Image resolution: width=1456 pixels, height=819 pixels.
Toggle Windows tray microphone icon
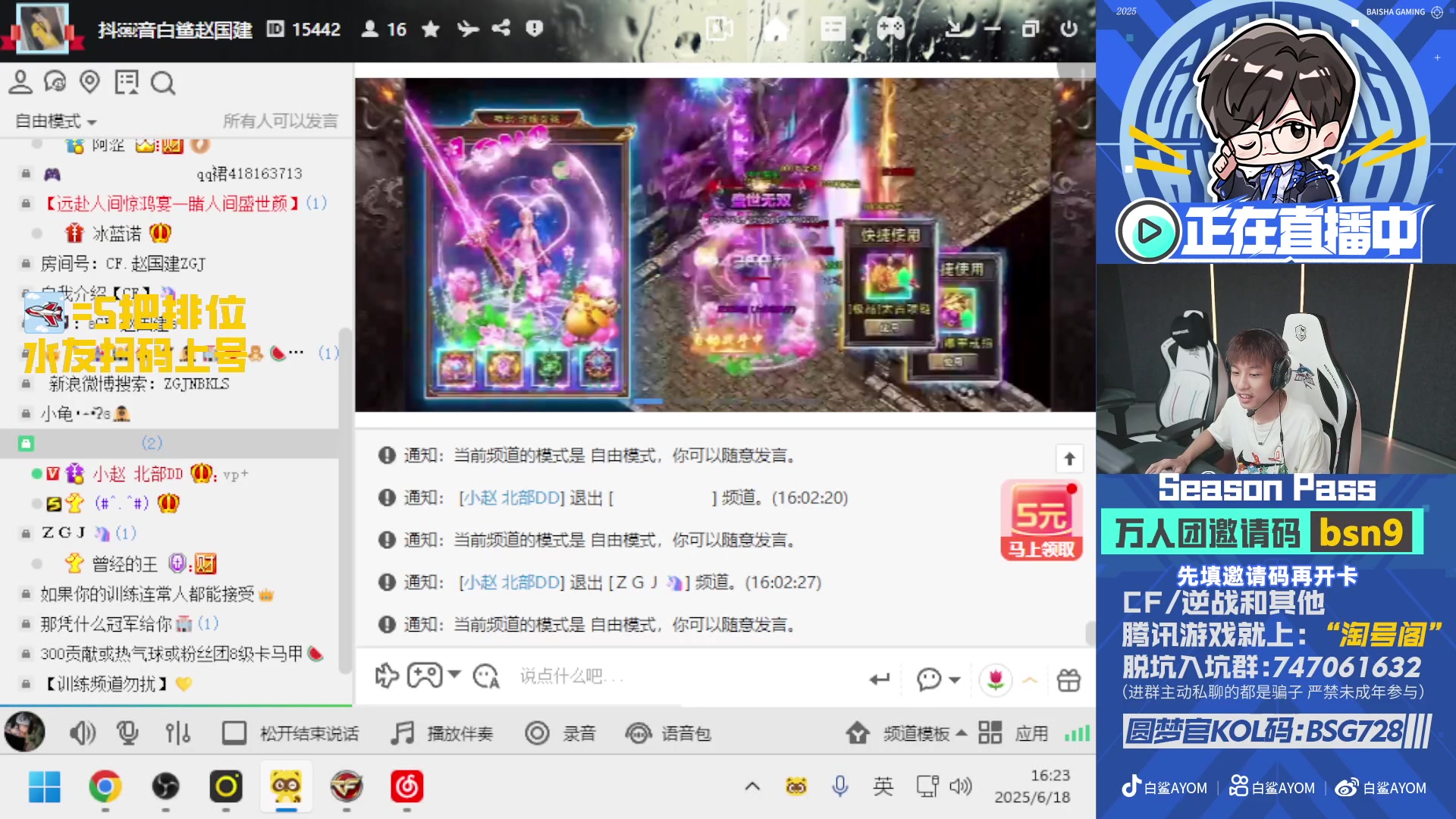[x=839, y=786]
